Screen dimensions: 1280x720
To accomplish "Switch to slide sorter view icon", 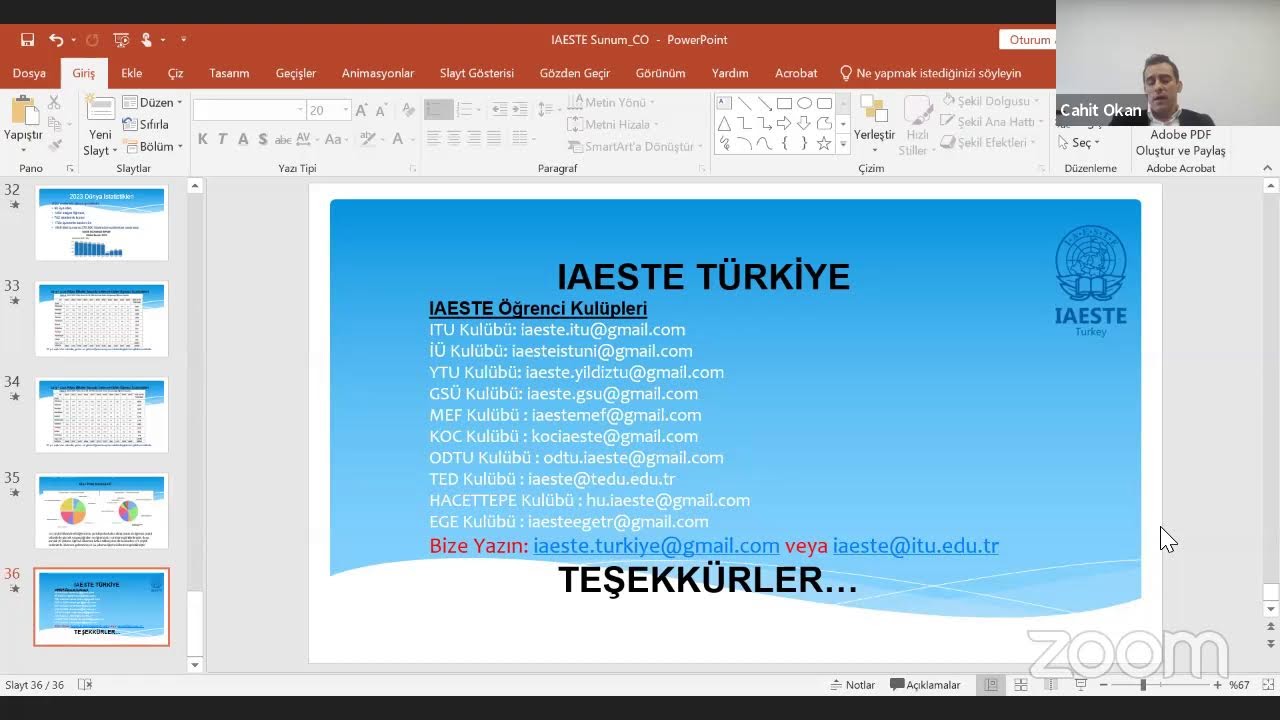I will pyautogui.click(x=1021, y=685).
